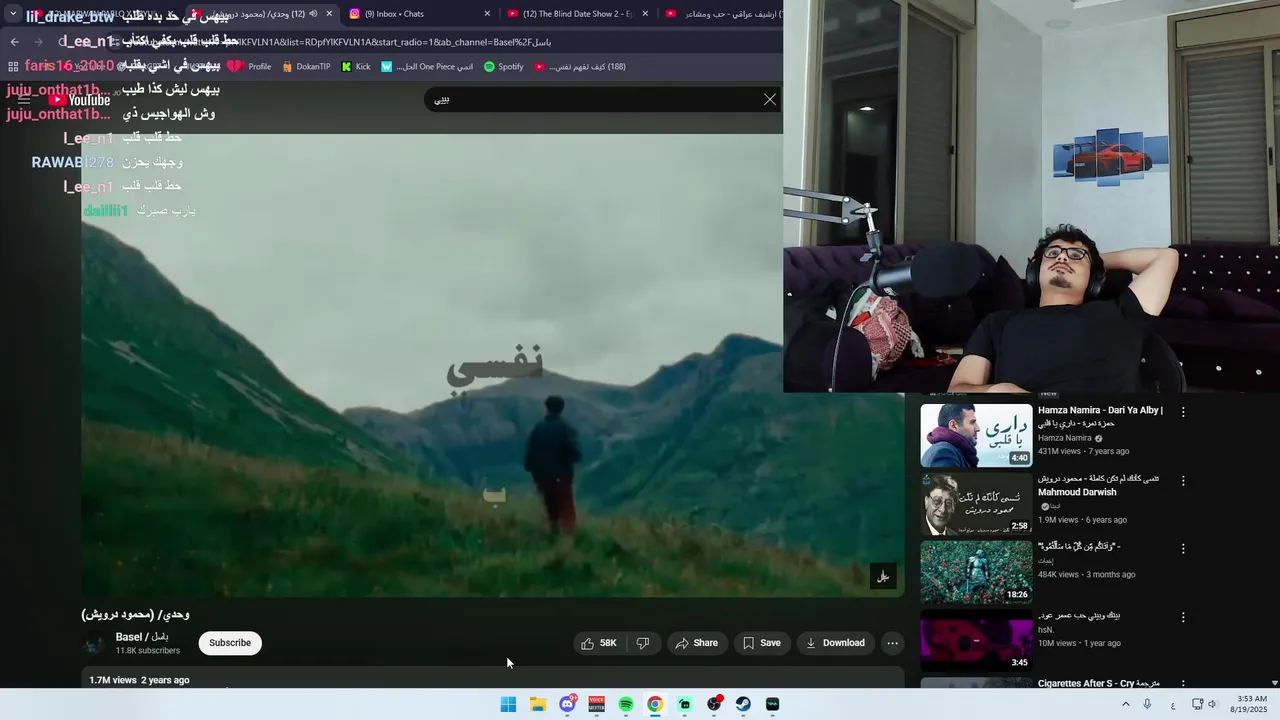Open OBS Studio from the taskbar
The height and width of the screenshot is (720, 1280).
click(714, 704)
